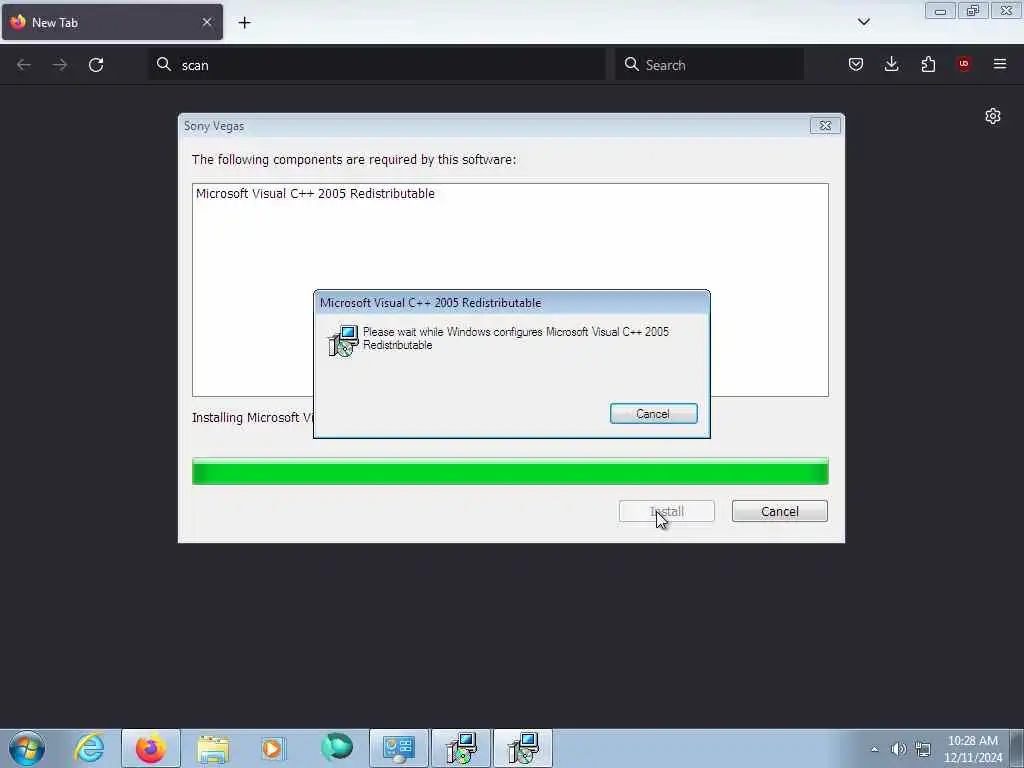Minimize the Firefox window

click(940, 10)
